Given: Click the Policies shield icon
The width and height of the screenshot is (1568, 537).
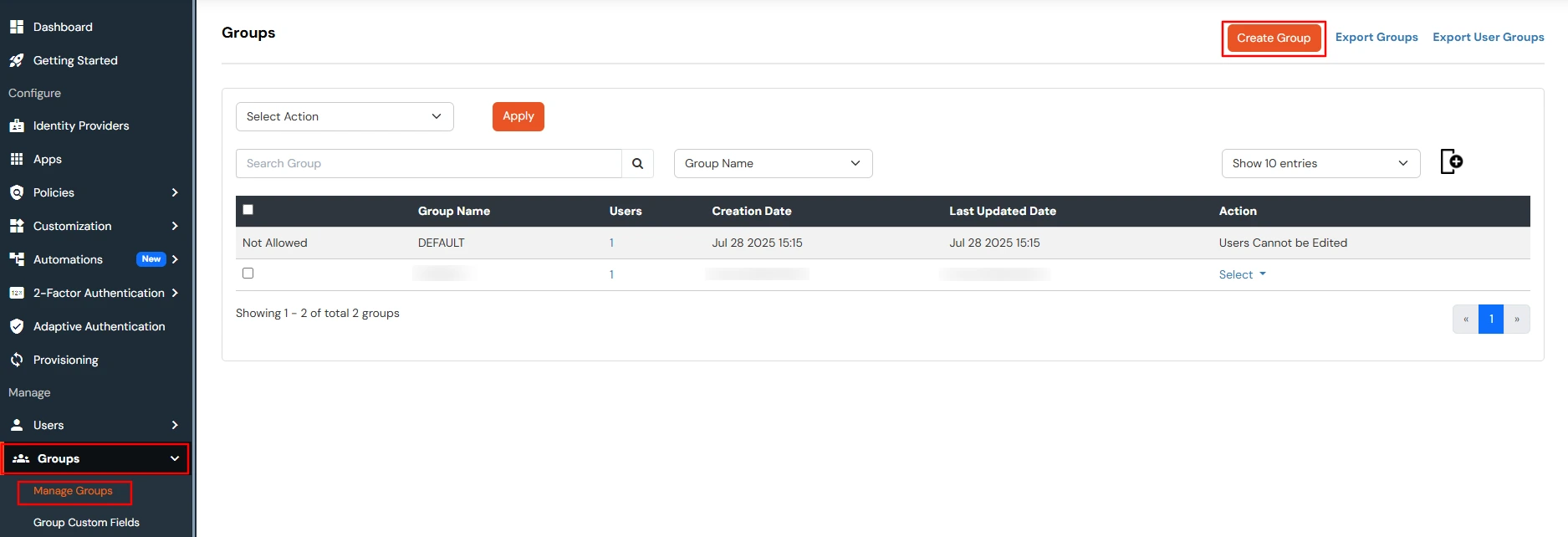Looking at the screenshot, I should (17, 192).
